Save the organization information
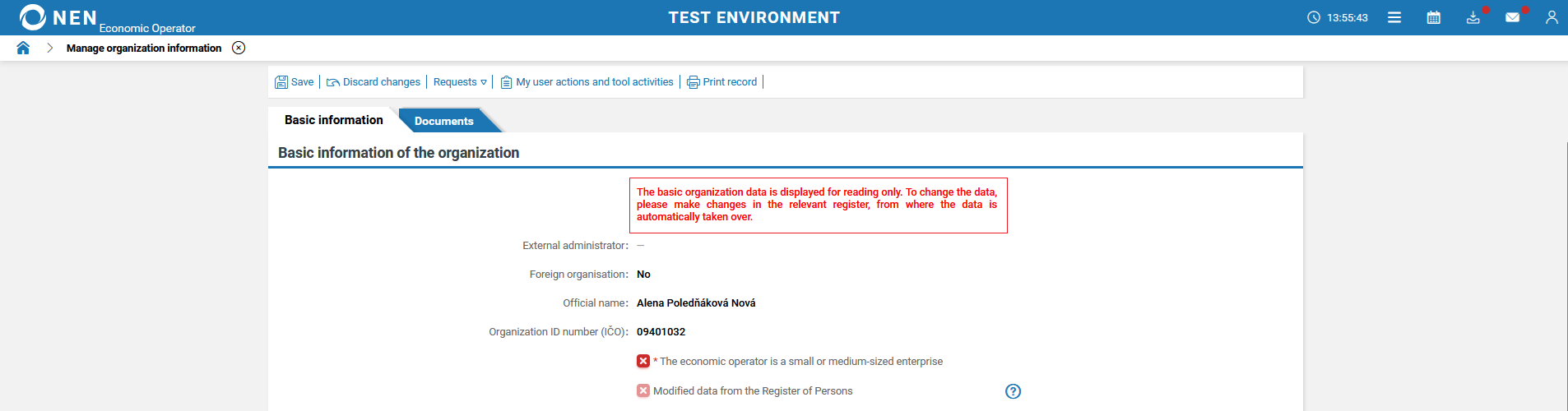This screenshot has height=411, width=1568. tap(295, 82)
